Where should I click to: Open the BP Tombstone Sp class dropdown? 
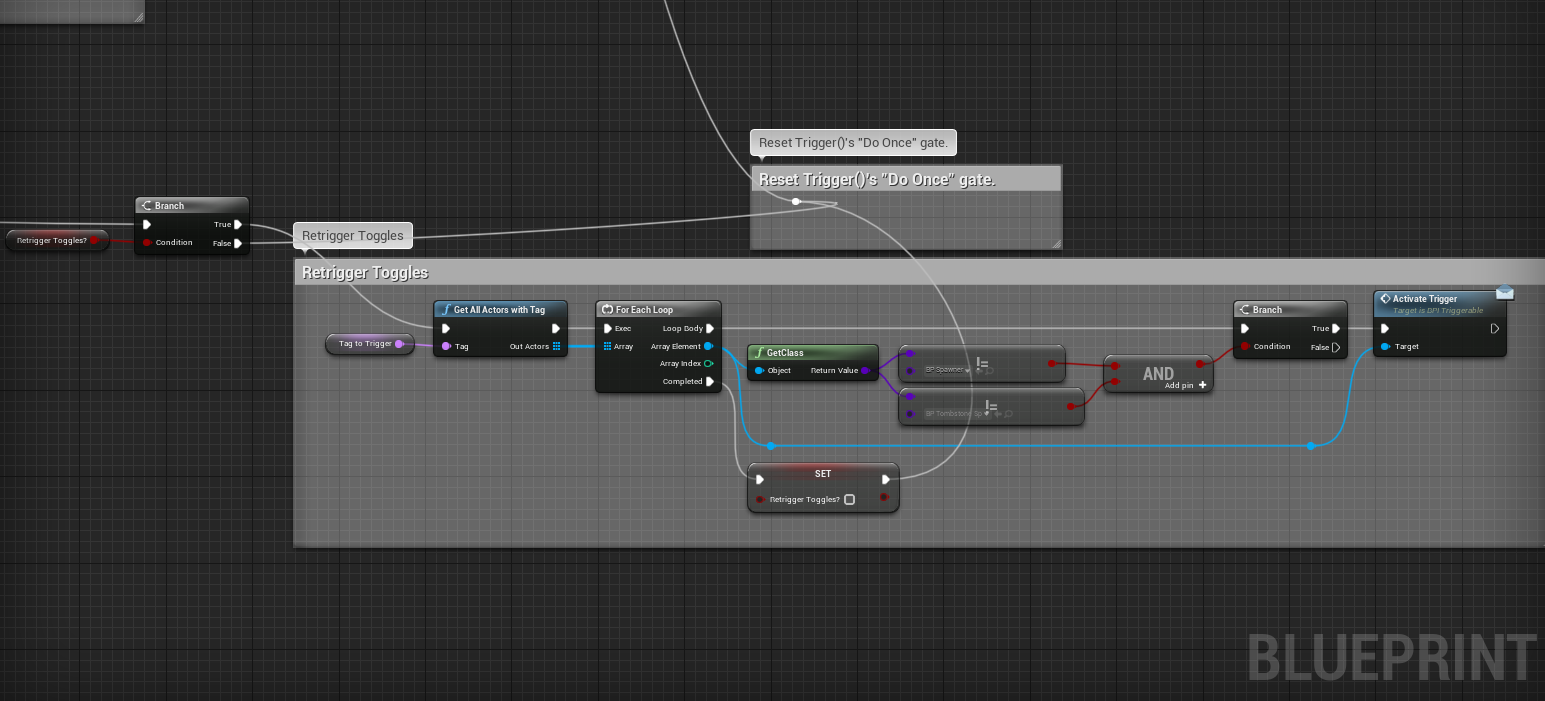[x=955, y=413]
